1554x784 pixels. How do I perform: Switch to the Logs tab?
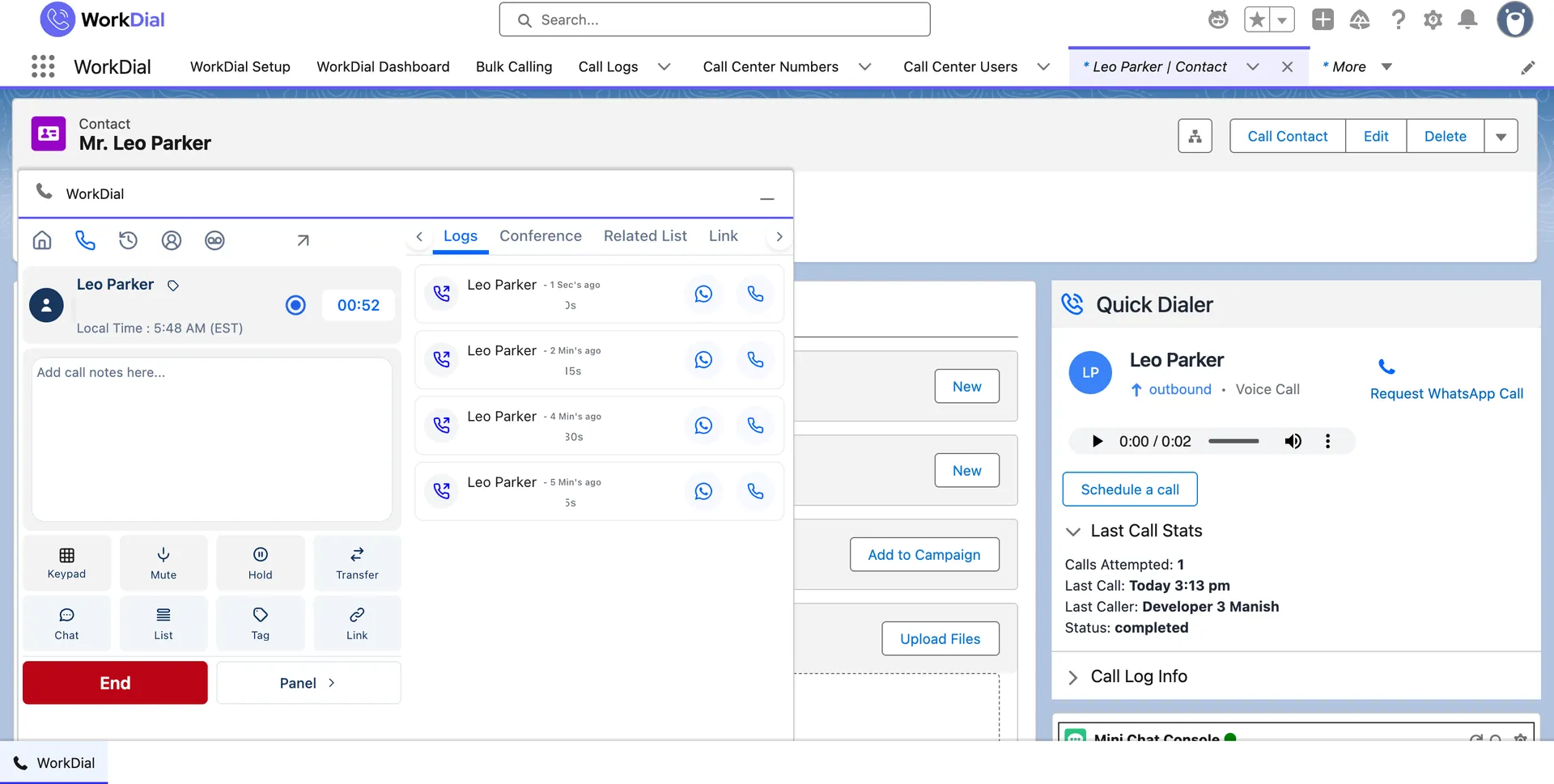tap(461, 235)
